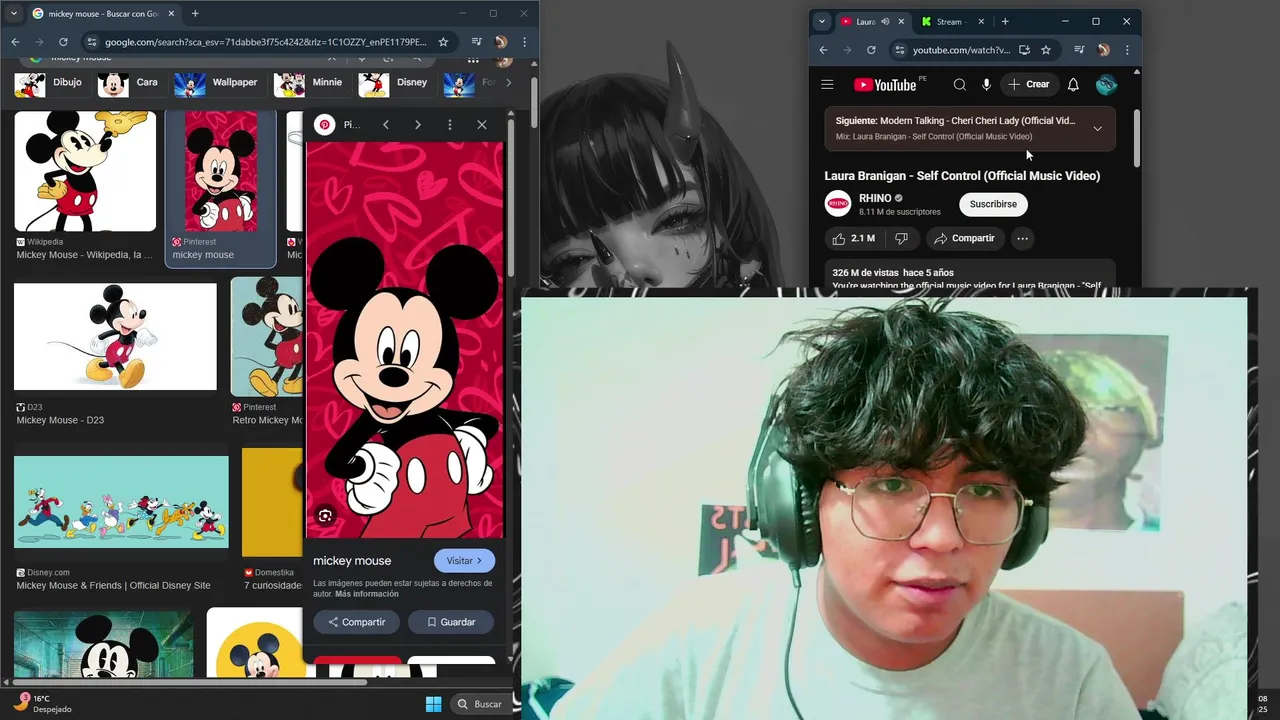
Task: Expand the Siguiente mix queue panel
Action: point(1097,128)
